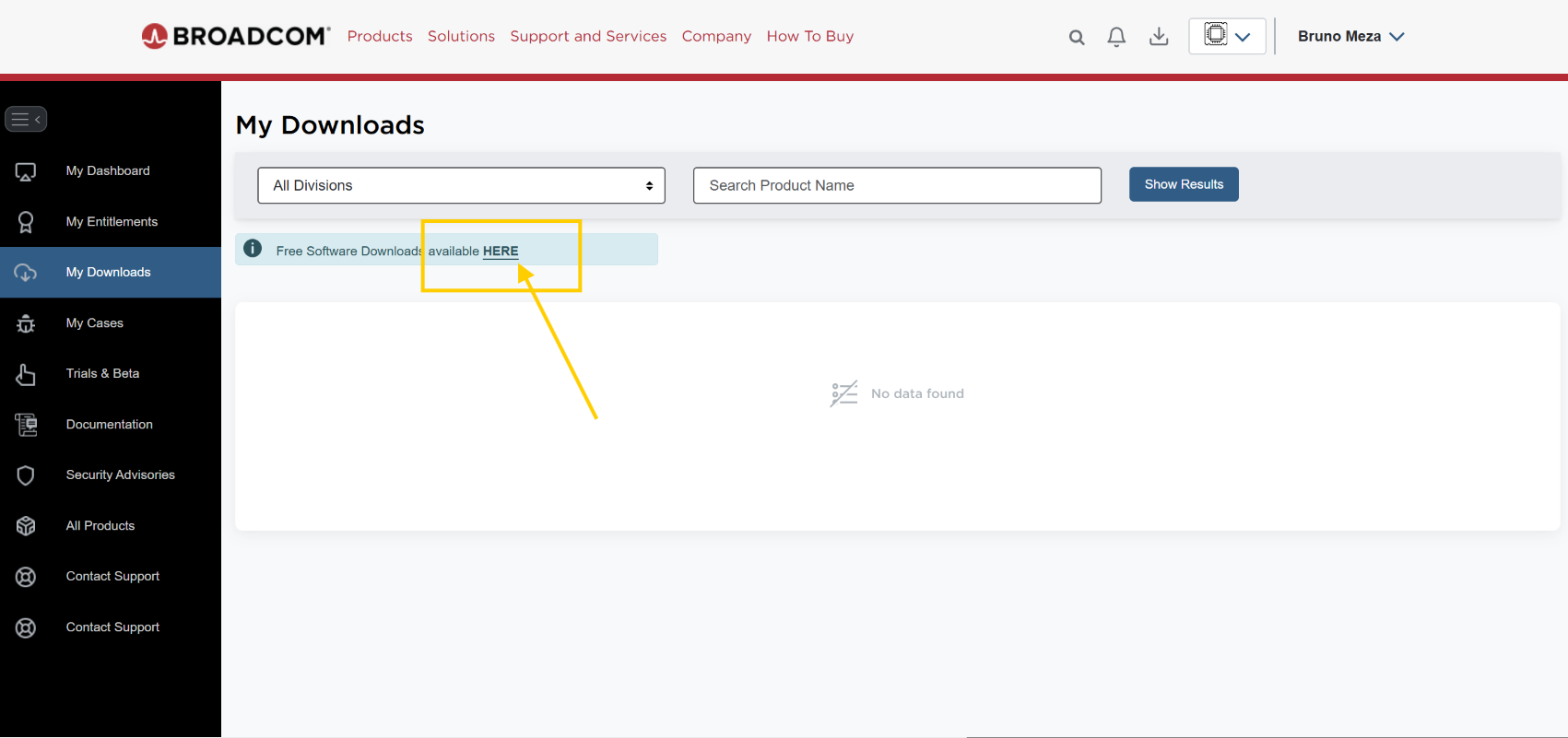
Task: Open the Solutions top menu
Action: tap(461, 36)
